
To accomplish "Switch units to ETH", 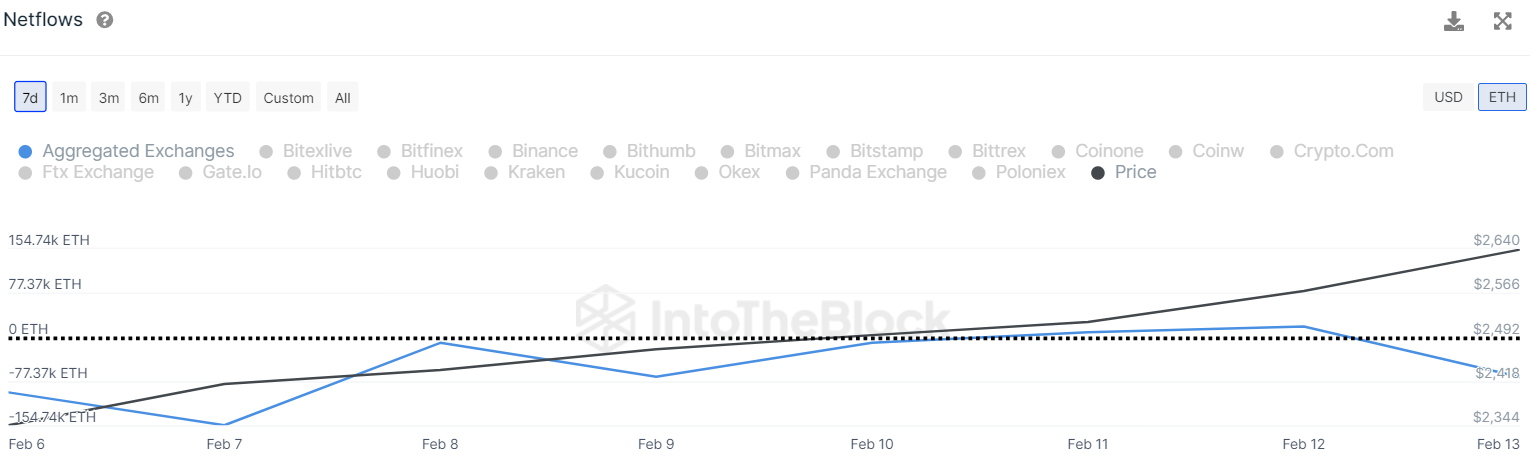I will pyautogui.click(x=1502, y=97).
